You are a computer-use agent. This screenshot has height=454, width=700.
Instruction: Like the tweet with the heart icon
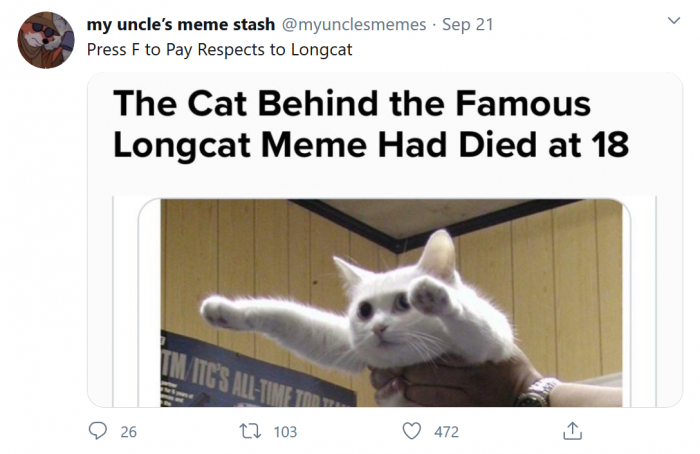412,431
